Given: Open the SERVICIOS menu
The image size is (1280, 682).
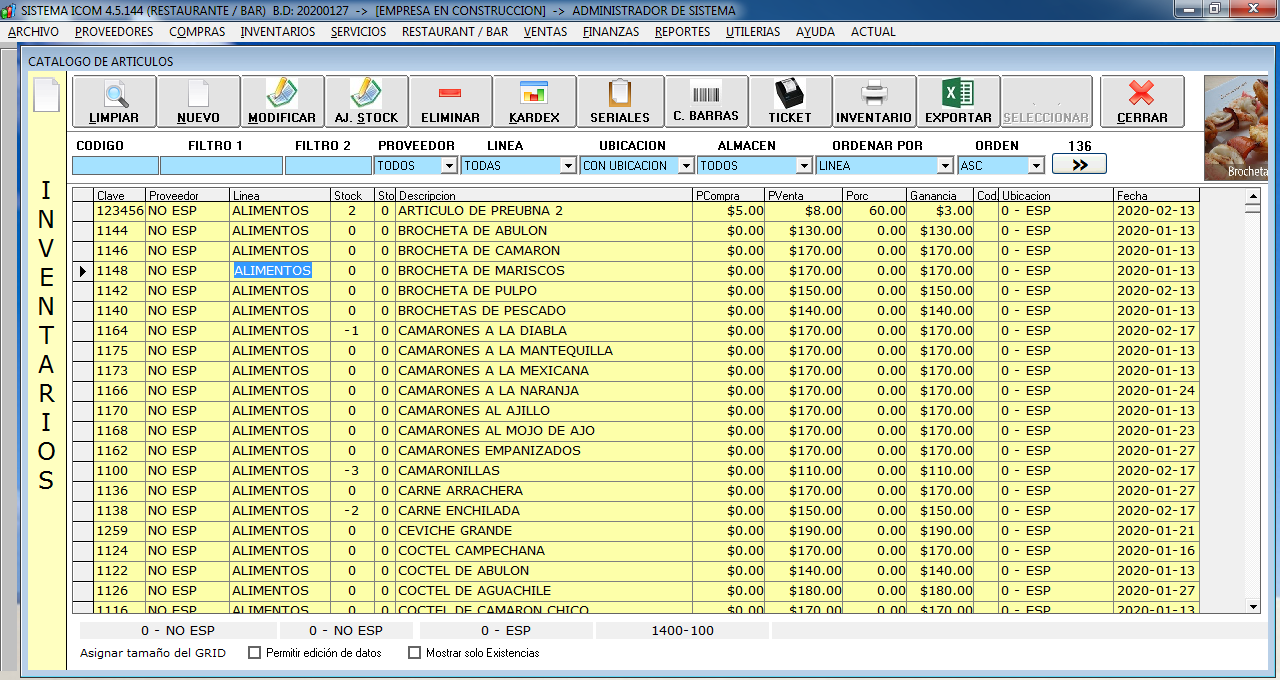Looking at the screenshot, I should coord(358,32).
